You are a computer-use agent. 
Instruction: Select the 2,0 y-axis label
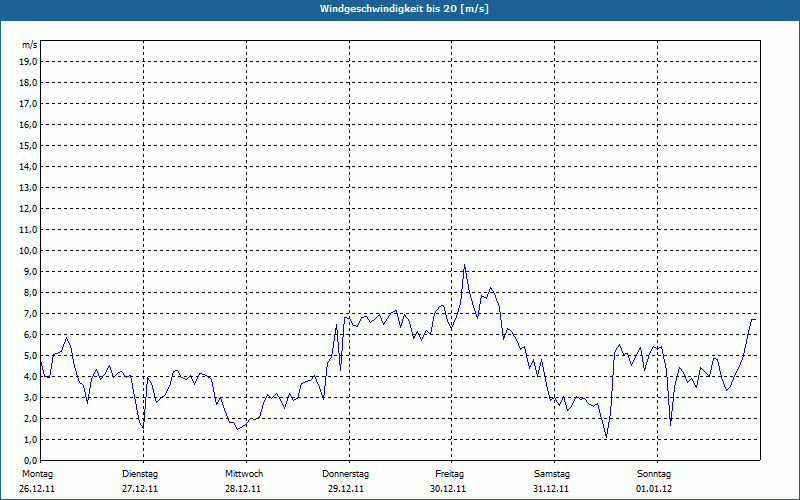30,418
